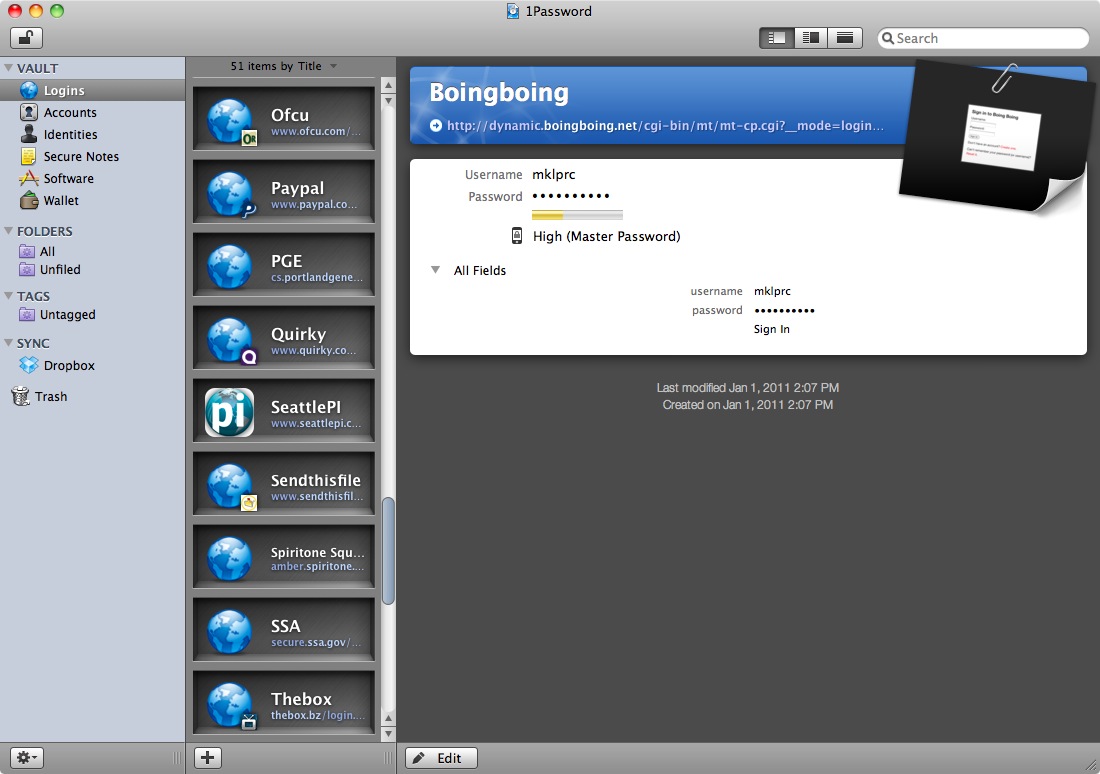Viewport: 1100px width, 774px height.
Task: Add a new item with plus button
Action: pyautogui.click(x=207, y=758)
